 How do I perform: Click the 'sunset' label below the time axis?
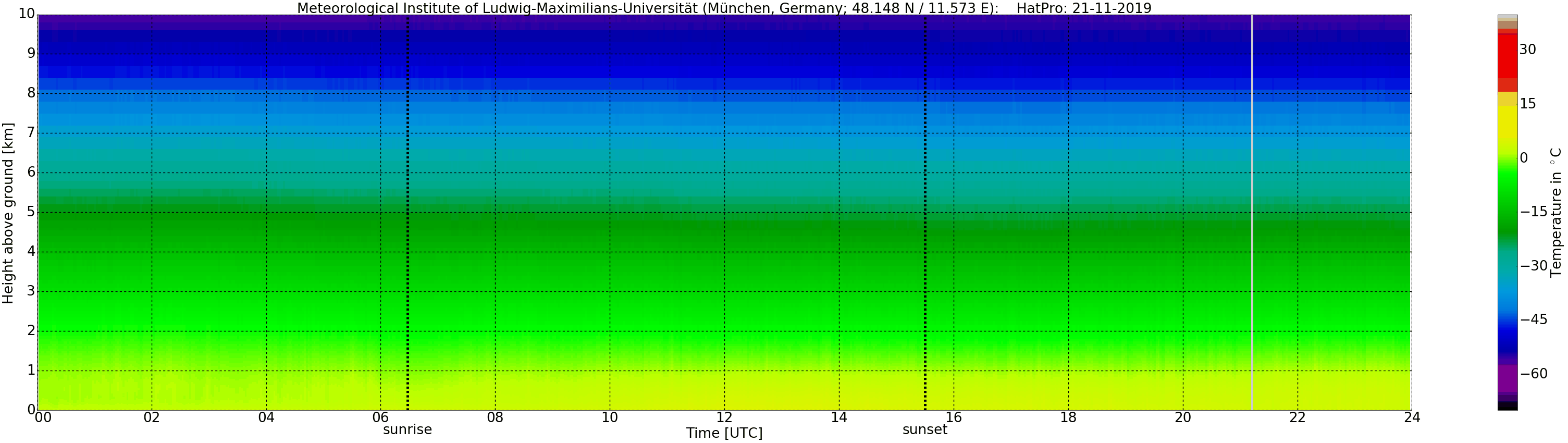(924, 429)
